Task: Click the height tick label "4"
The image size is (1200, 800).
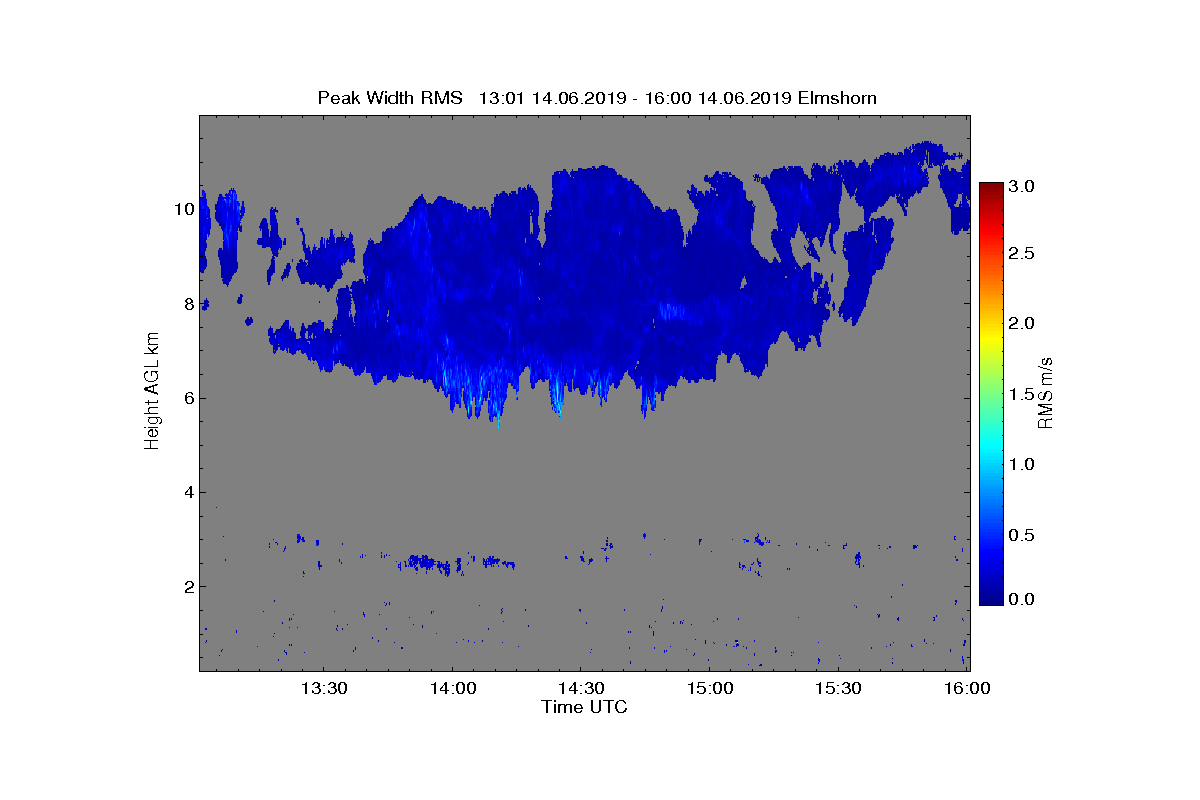Action: point(188,492)
